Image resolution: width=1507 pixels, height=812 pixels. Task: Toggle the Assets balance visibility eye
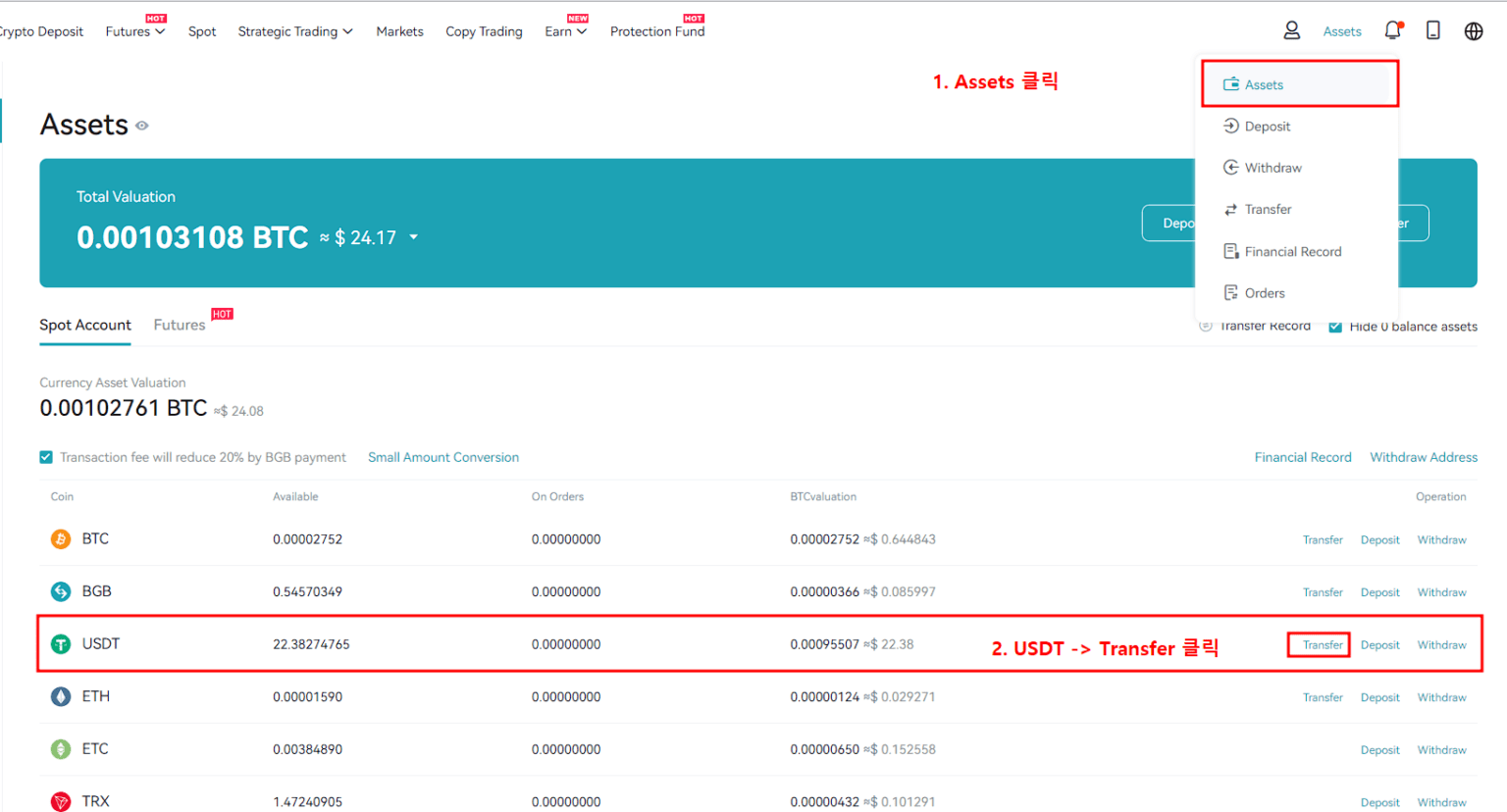142,126
